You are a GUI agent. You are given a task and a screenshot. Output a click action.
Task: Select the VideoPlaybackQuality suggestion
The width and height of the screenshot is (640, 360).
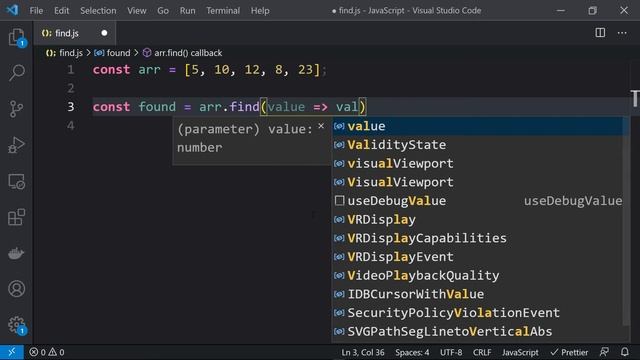coord(478,276)
